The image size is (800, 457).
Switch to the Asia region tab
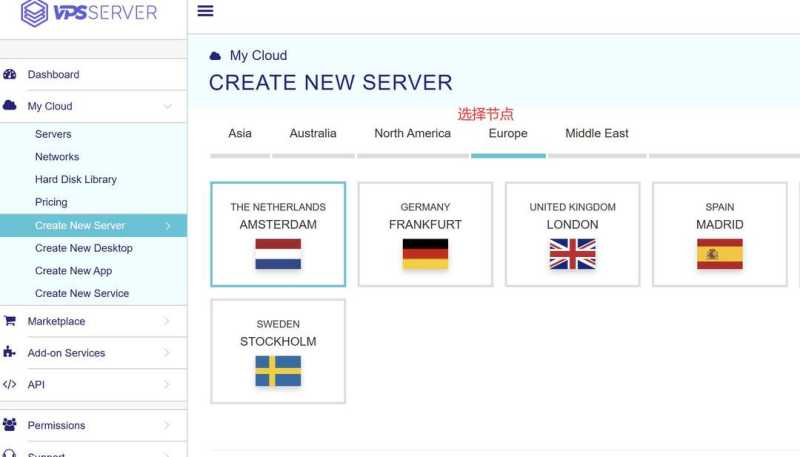240,133
